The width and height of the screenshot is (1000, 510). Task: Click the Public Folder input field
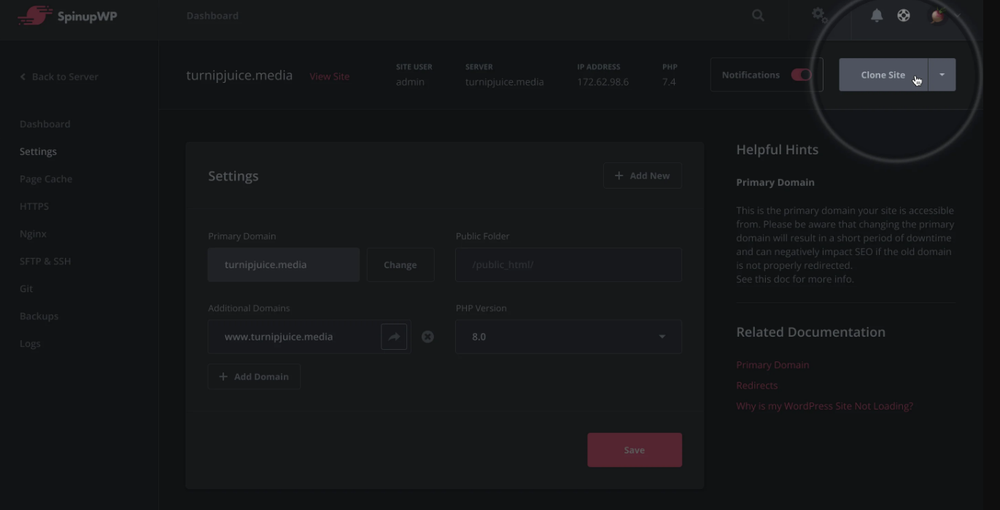click(568, 265)
